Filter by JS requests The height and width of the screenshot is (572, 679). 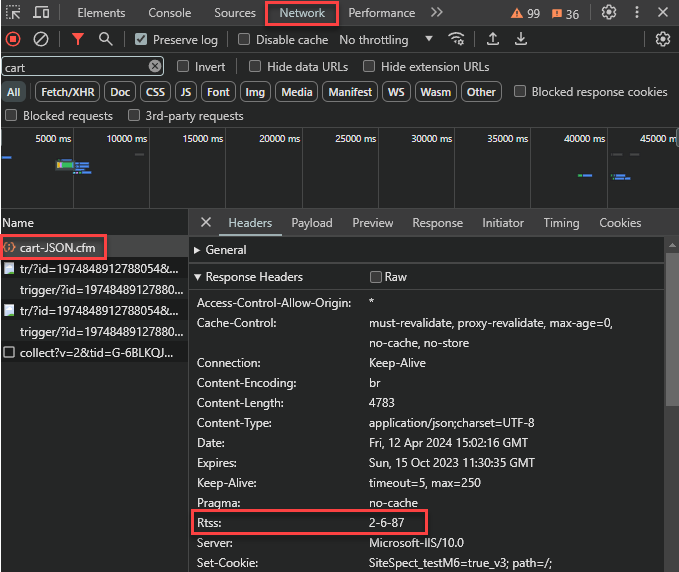coord(186,92)
